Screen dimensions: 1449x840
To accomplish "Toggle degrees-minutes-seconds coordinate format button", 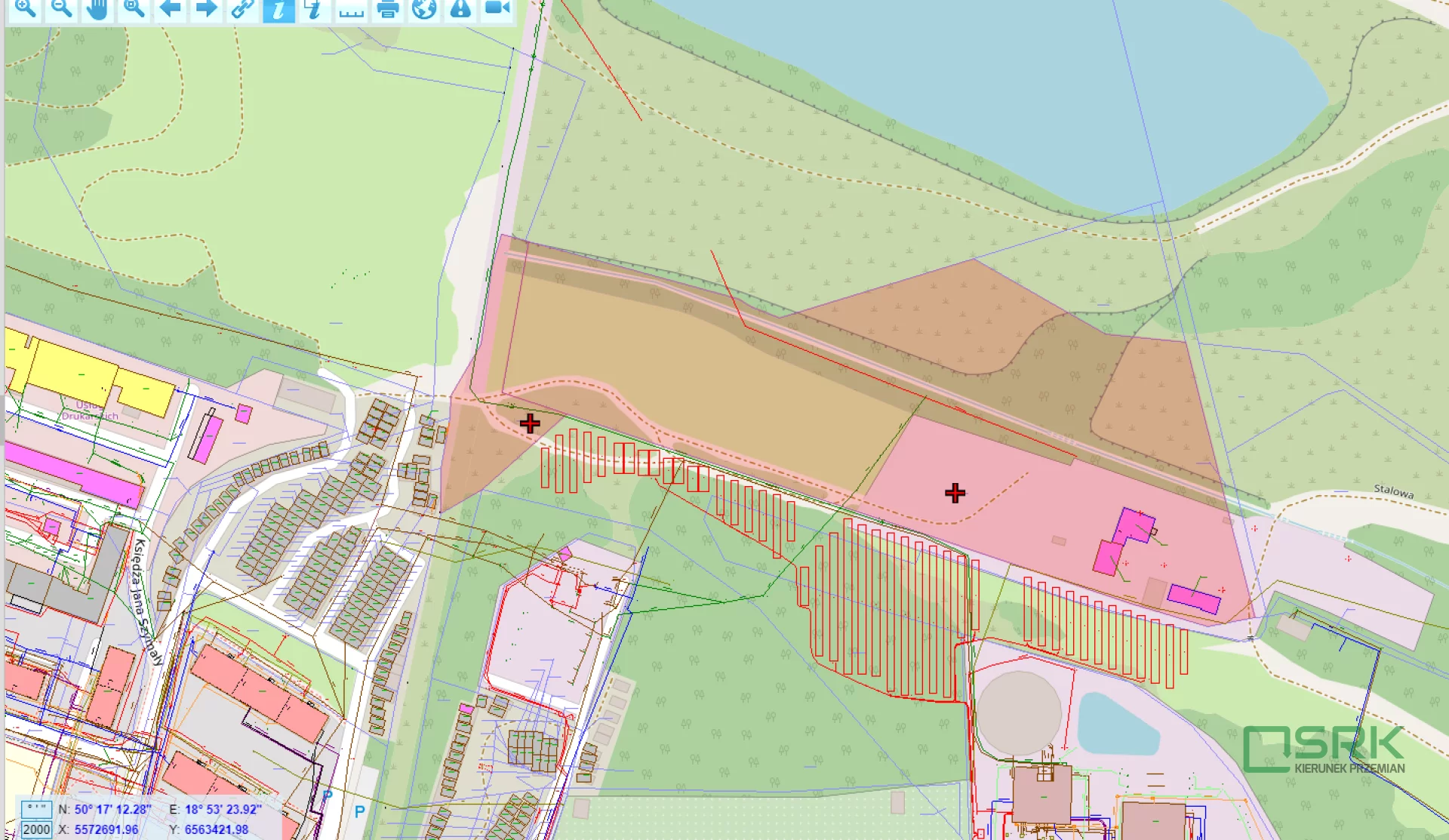I will (36, 809).
